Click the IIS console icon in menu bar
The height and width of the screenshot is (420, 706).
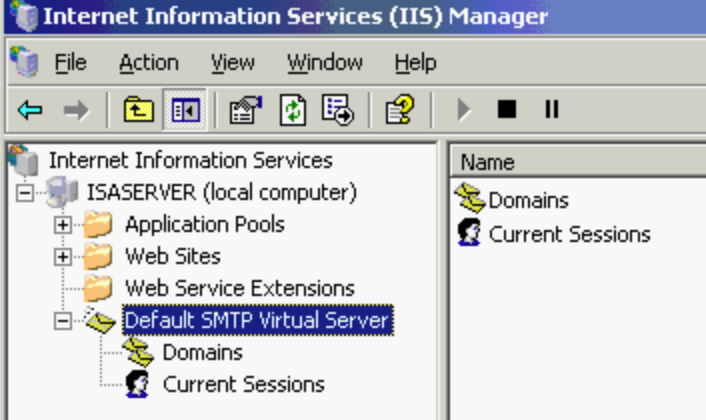pyautogui.click(x=24, y=61)
